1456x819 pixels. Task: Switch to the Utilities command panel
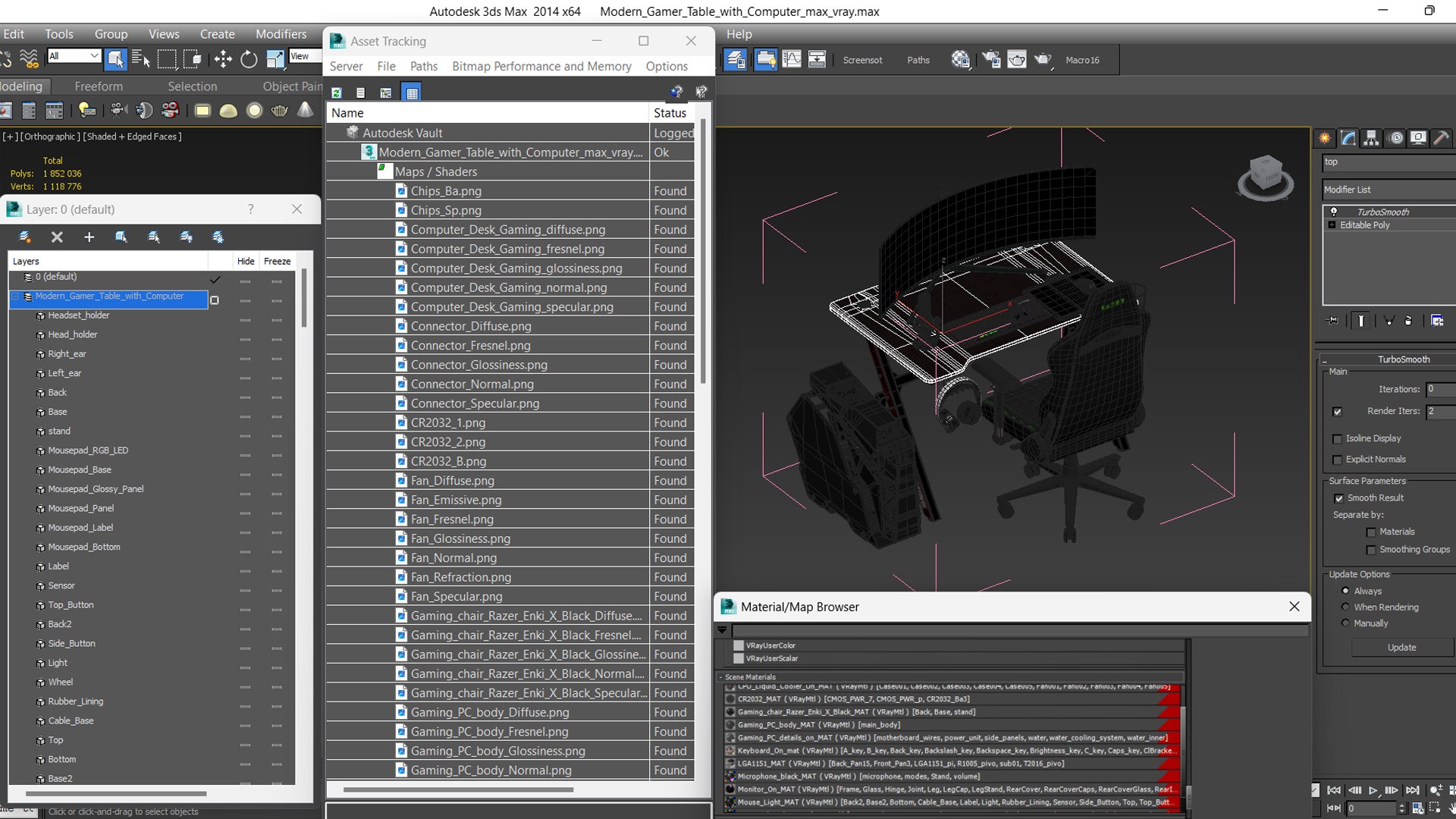[1441, 138]
